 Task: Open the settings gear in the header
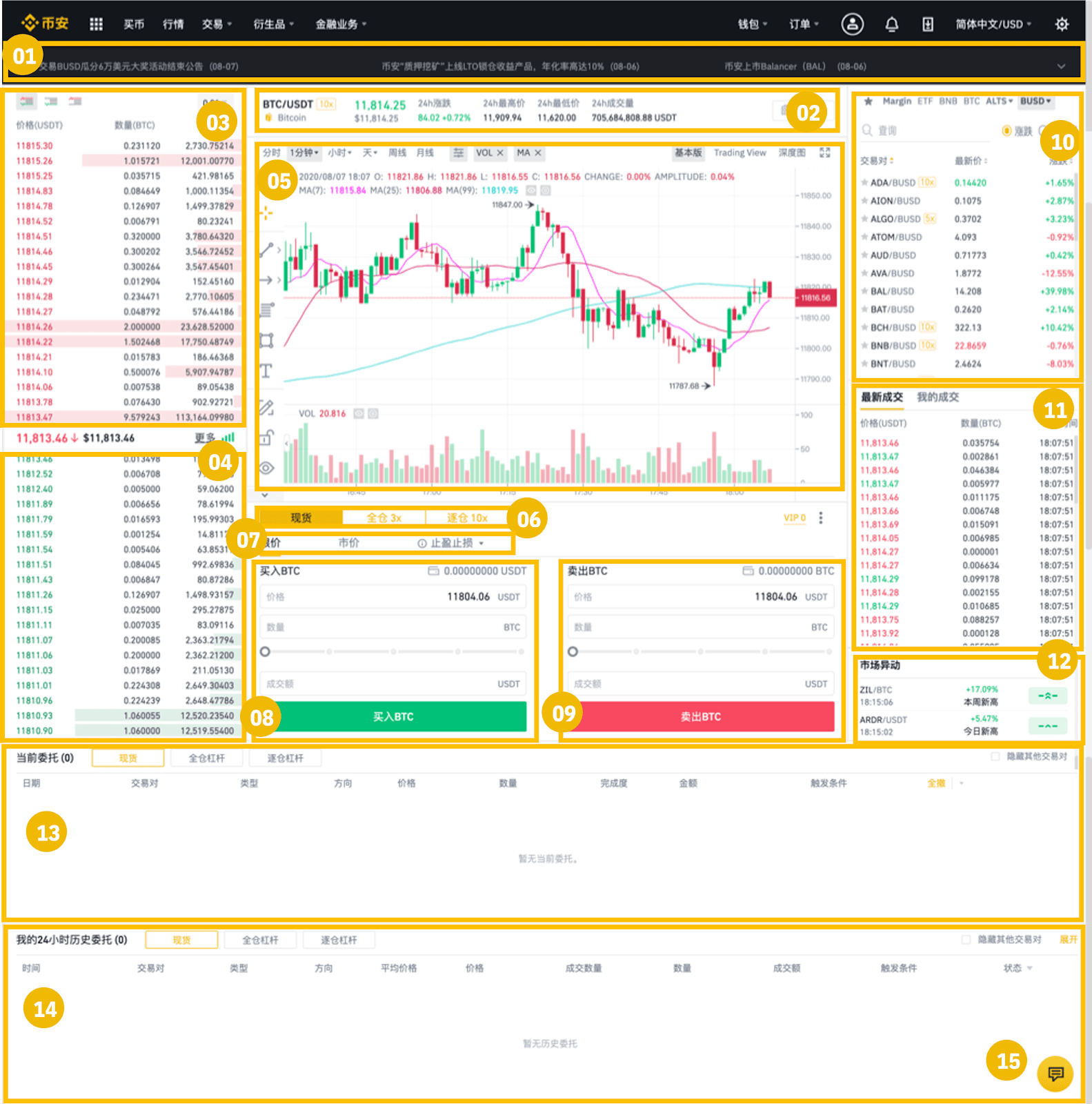1062,24
